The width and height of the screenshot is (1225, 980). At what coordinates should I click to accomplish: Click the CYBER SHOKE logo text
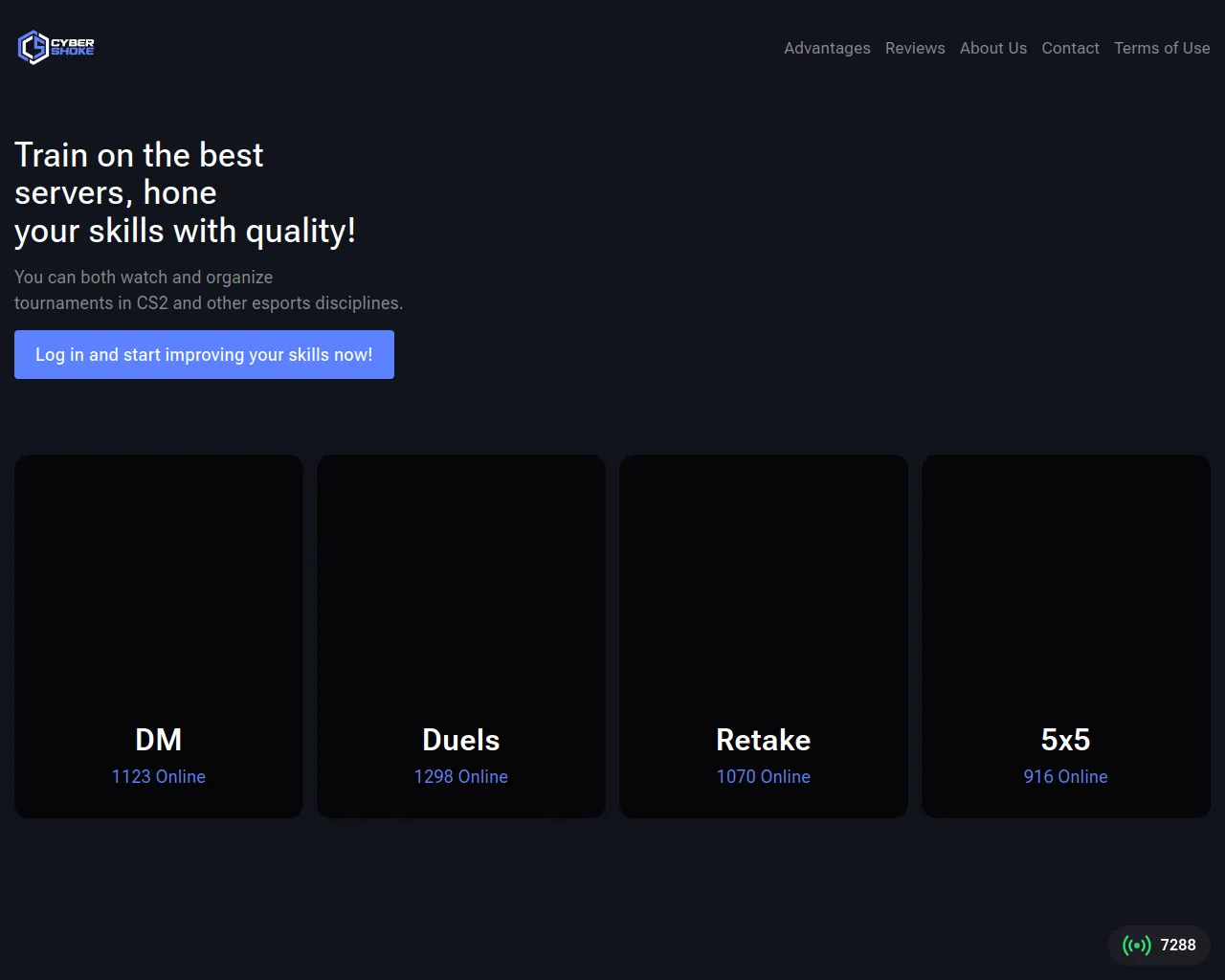pos(73,47)
